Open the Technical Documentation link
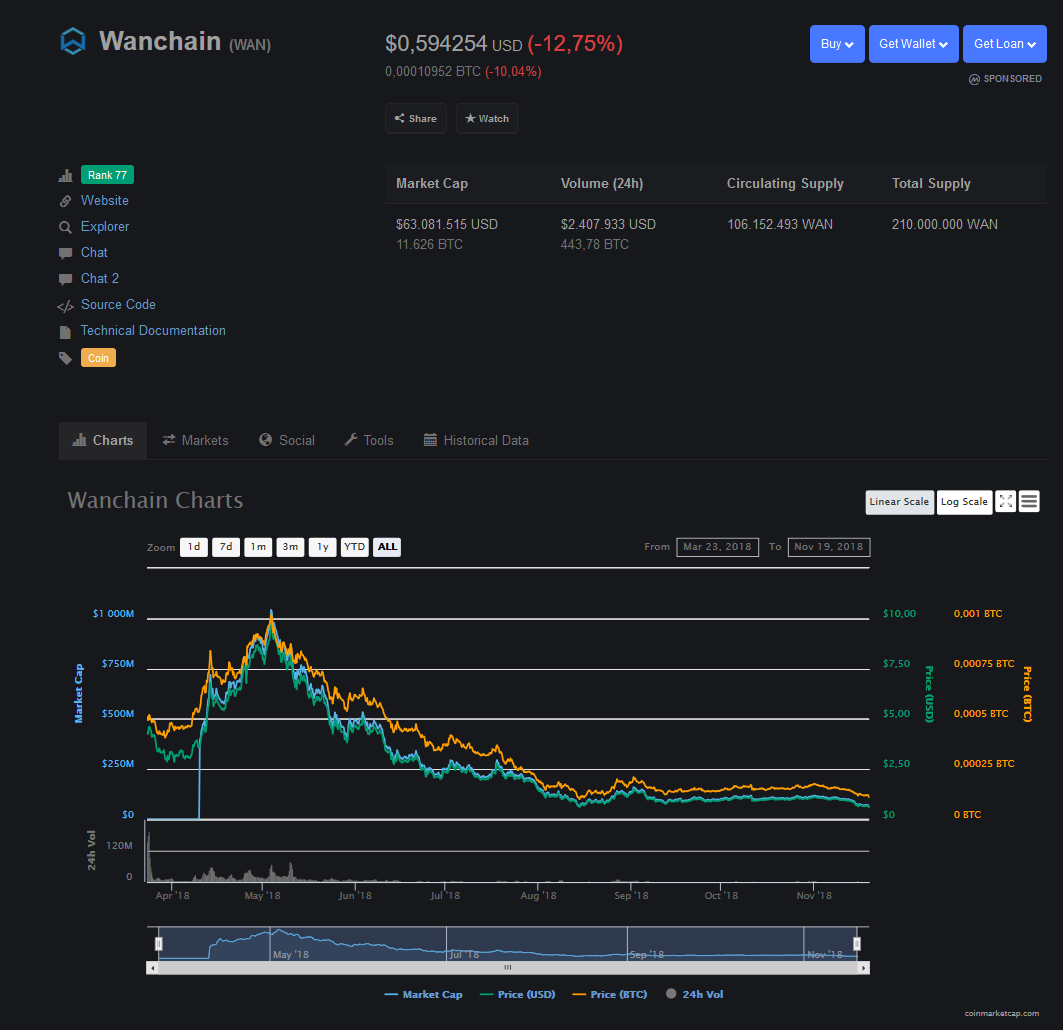1063x1030 pixels. (x=153, y=330)
